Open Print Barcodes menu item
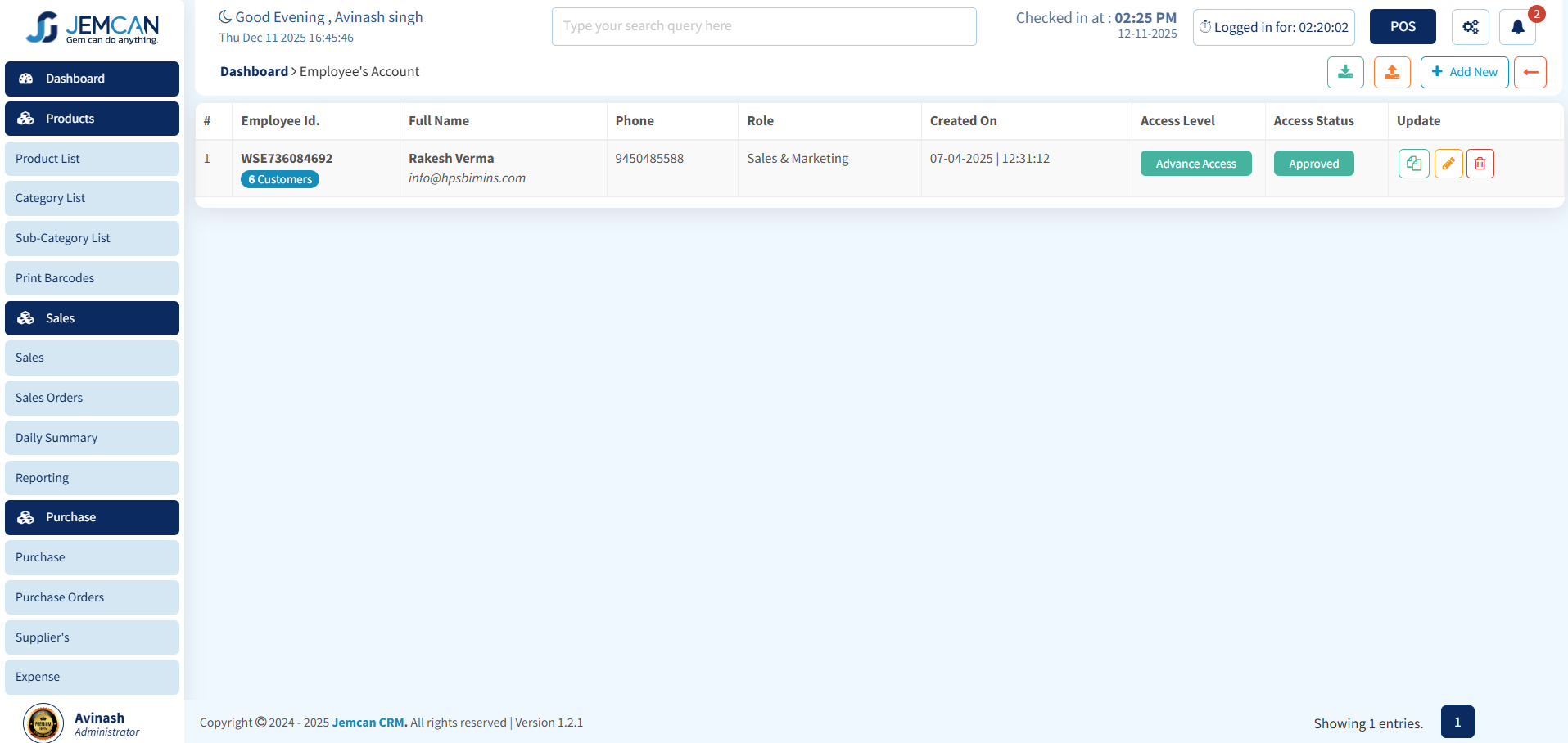This screenshot has width=1568, height=743. (92, 278)
